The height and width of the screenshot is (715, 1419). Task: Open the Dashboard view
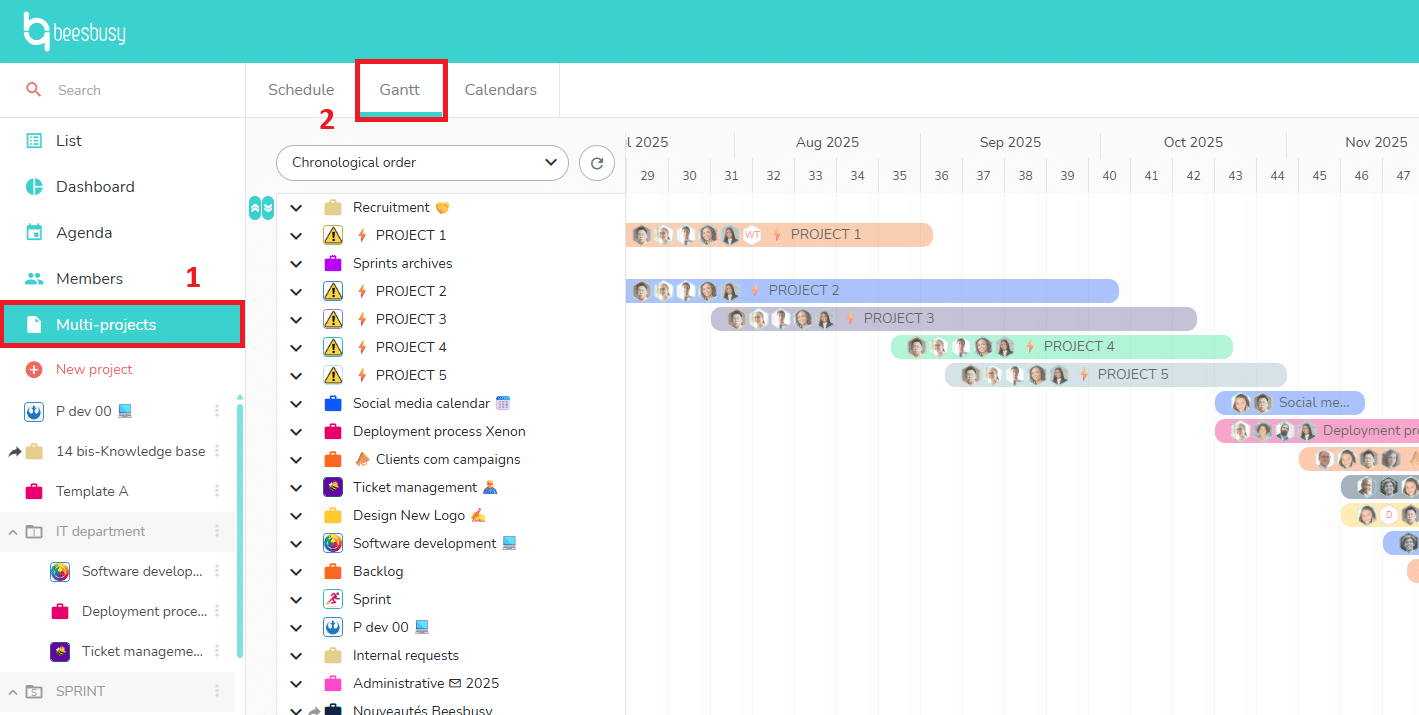point(97,186)
